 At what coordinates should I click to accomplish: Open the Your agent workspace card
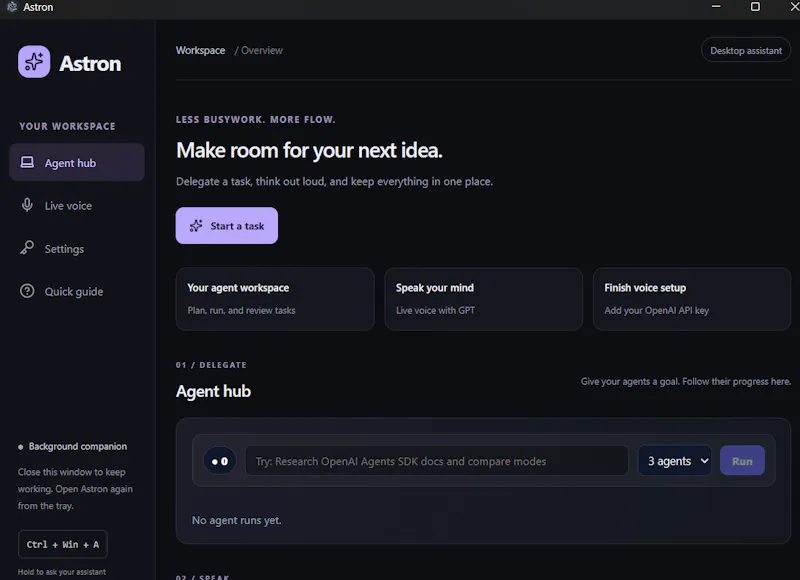point(276,299)
